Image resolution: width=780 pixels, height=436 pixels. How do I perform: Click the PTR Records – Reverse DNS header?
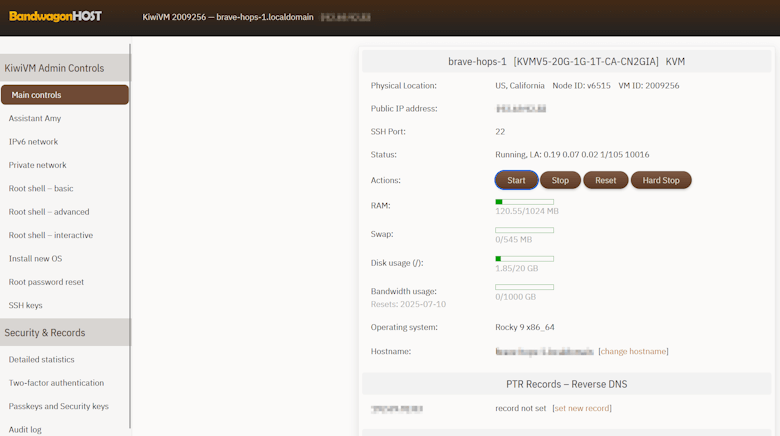[x=567, y=384]
